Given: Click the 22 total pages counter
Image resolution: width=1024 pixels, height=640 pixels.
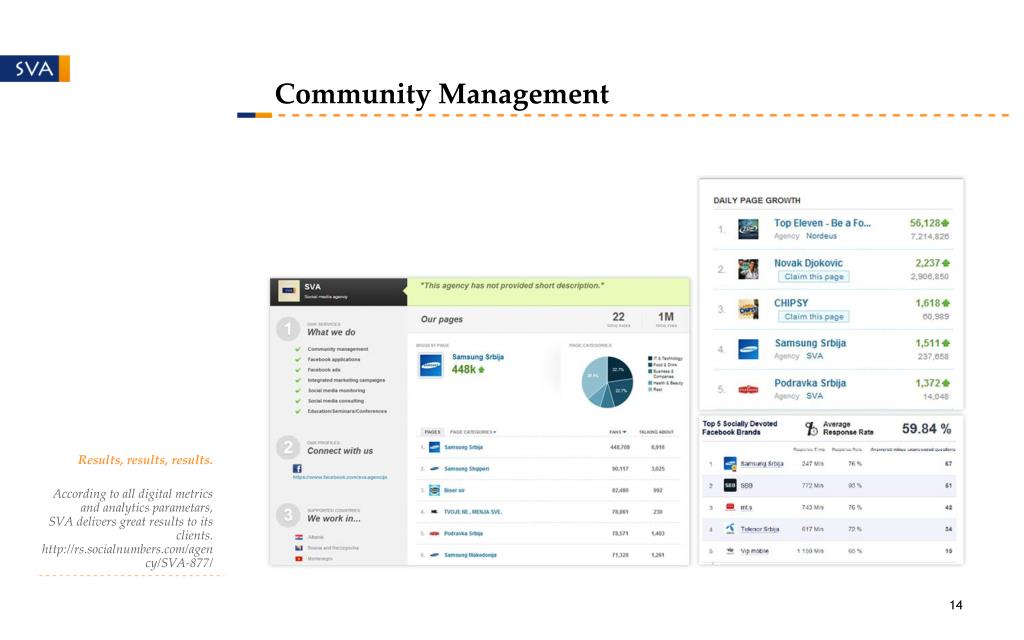Looking at the screenshot, I should click(618, 319).
